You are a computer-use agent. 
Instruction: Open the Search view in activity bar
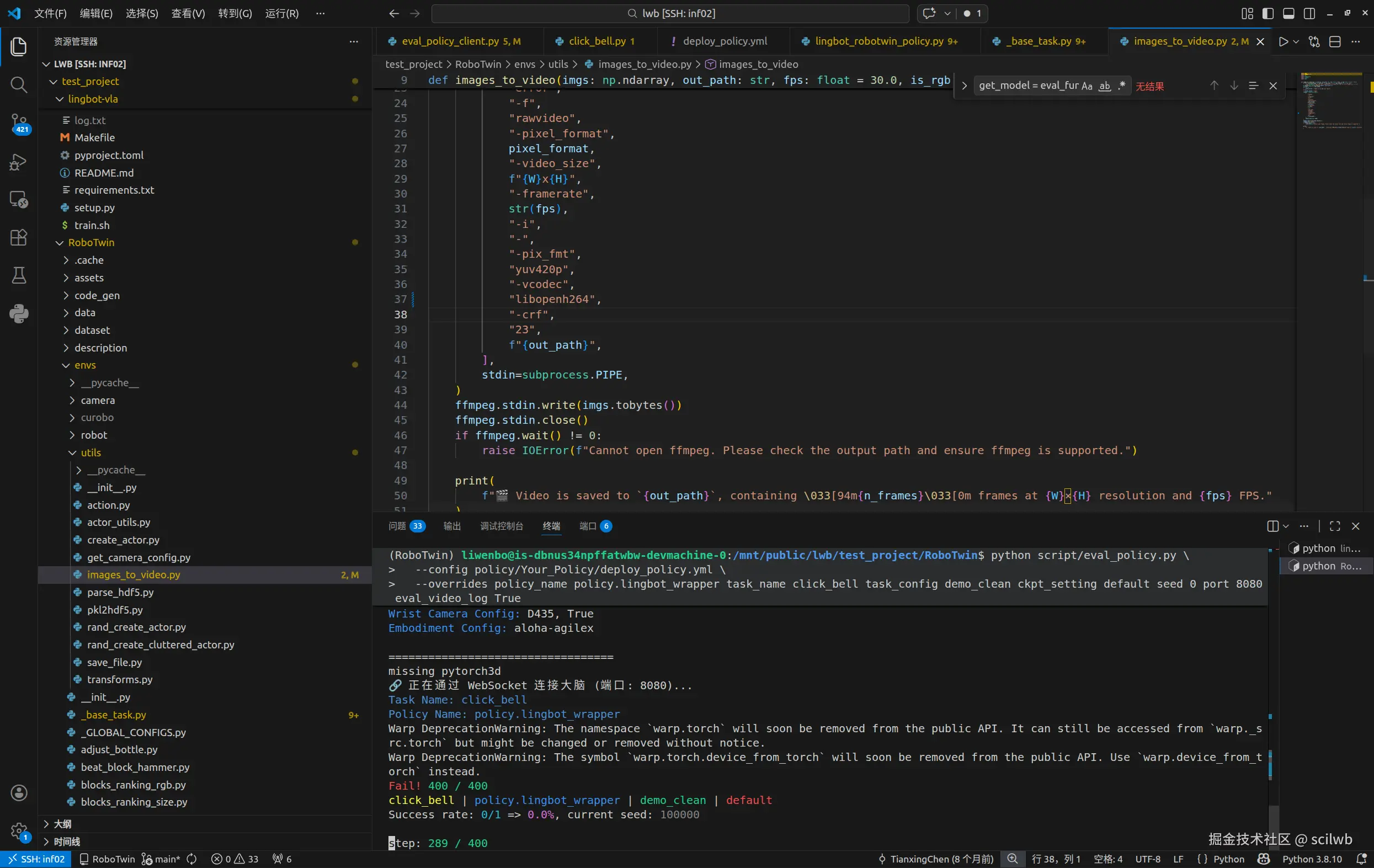click(x=19, y=85)
